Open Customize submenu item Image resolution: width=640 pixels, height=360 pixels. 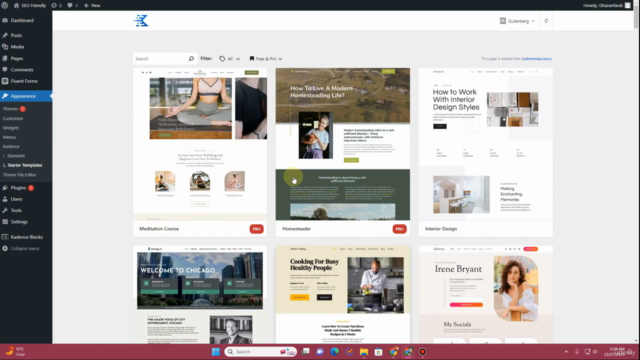13,118
